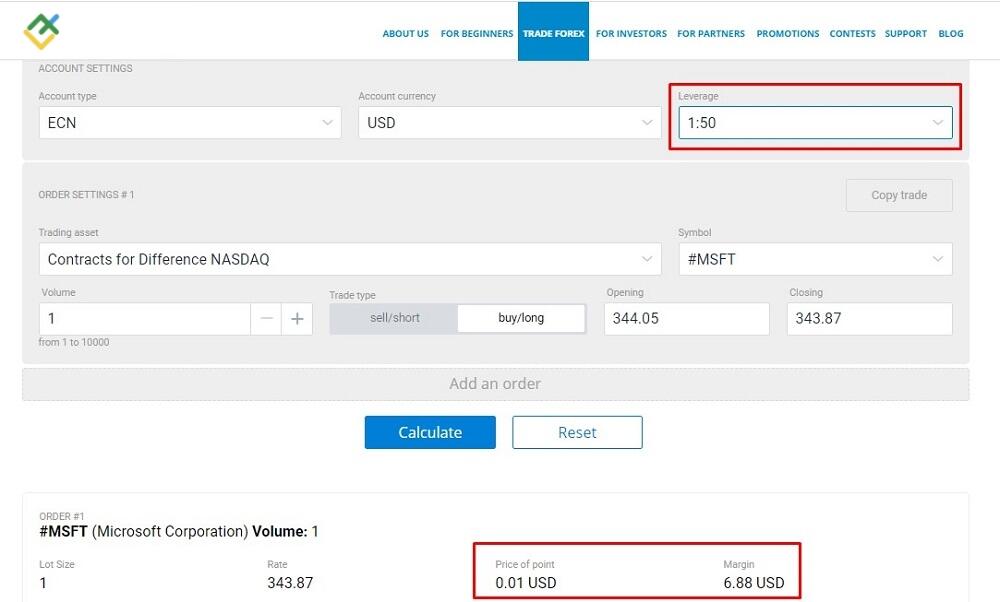Click the plus icon to increase volume
Screen dimensions: 1000x602
pyautogui.click(x=297, y=318)
